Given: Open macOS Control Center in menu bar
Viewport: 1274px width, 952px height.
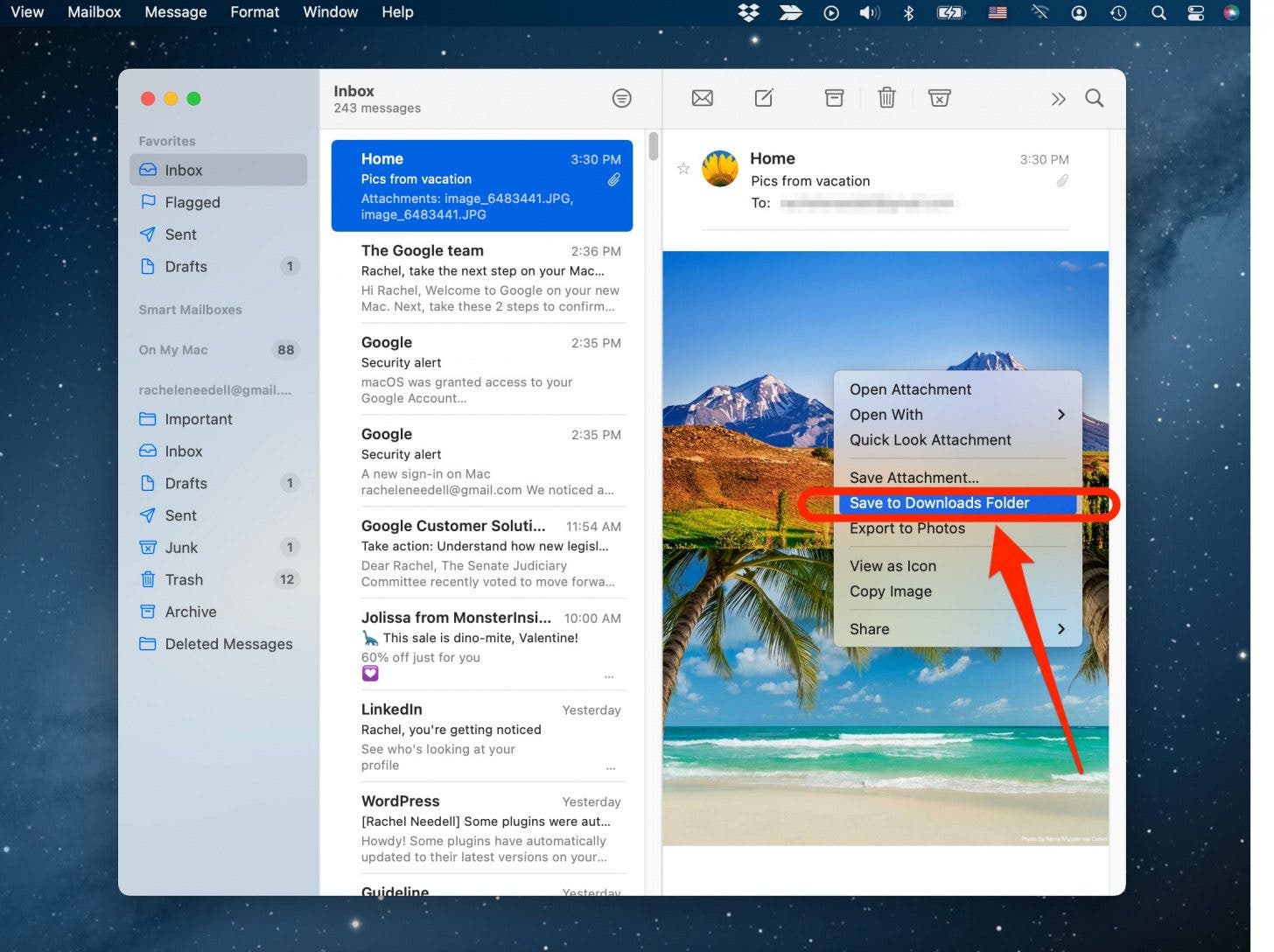Looking at the screenshot, I should pos(1195,12).
